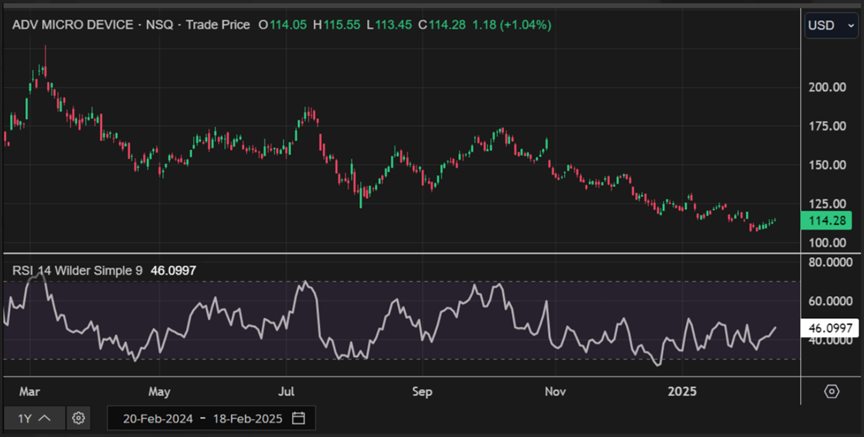The height and width of the screenshot is (437, 864).
Task: Click the 46.0997 RSI value tag on axis
Action: click(831, 328)
